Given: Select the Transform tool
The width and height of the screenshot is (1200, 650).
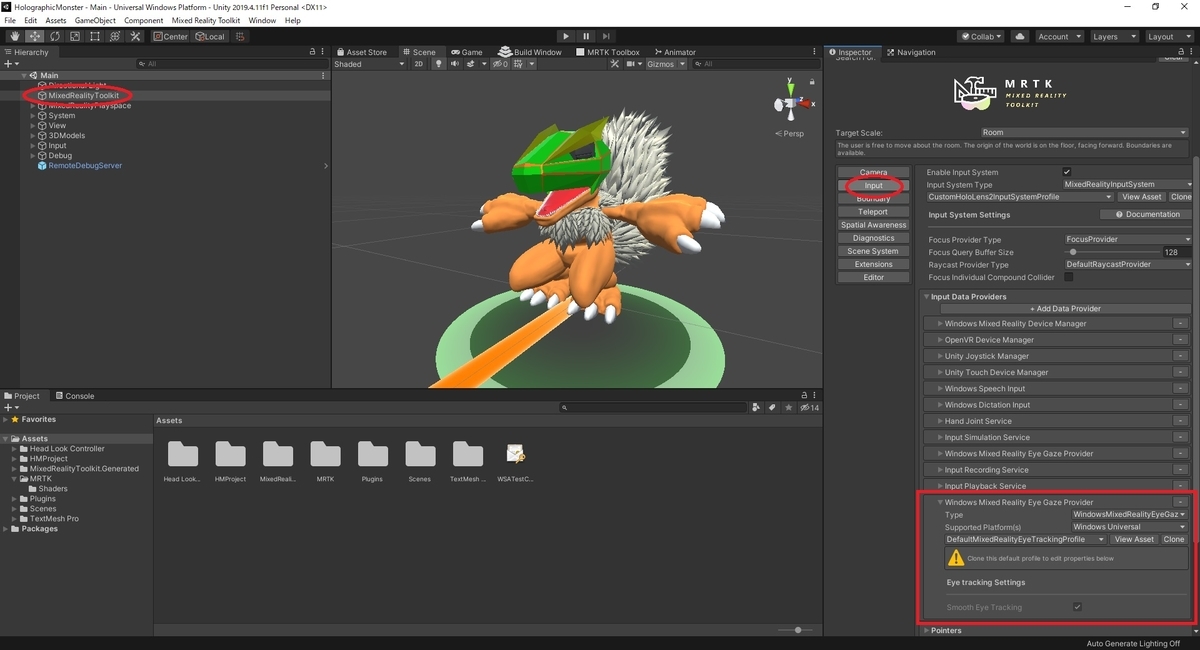Looking at the screenshot, I should pyautogui.click(x=114, y=36).
